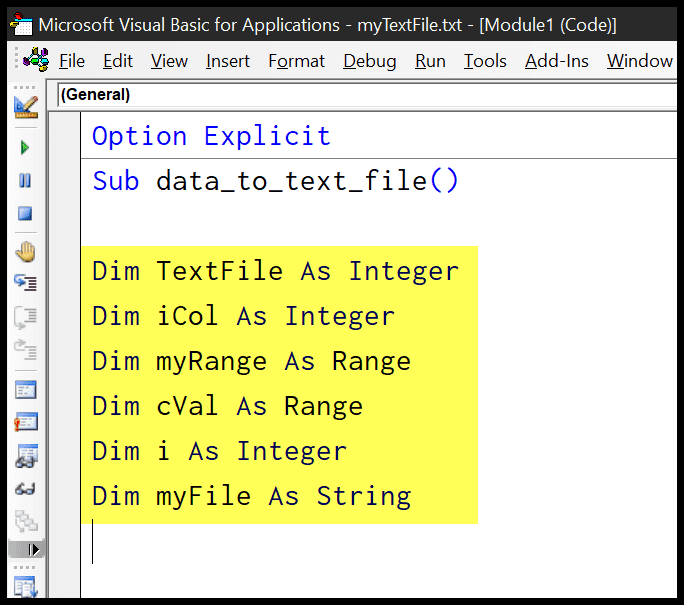Screen dimensions: 684x605
Task: Open the Debug menu
Action: pyautogui.click(x=369, y=61)
